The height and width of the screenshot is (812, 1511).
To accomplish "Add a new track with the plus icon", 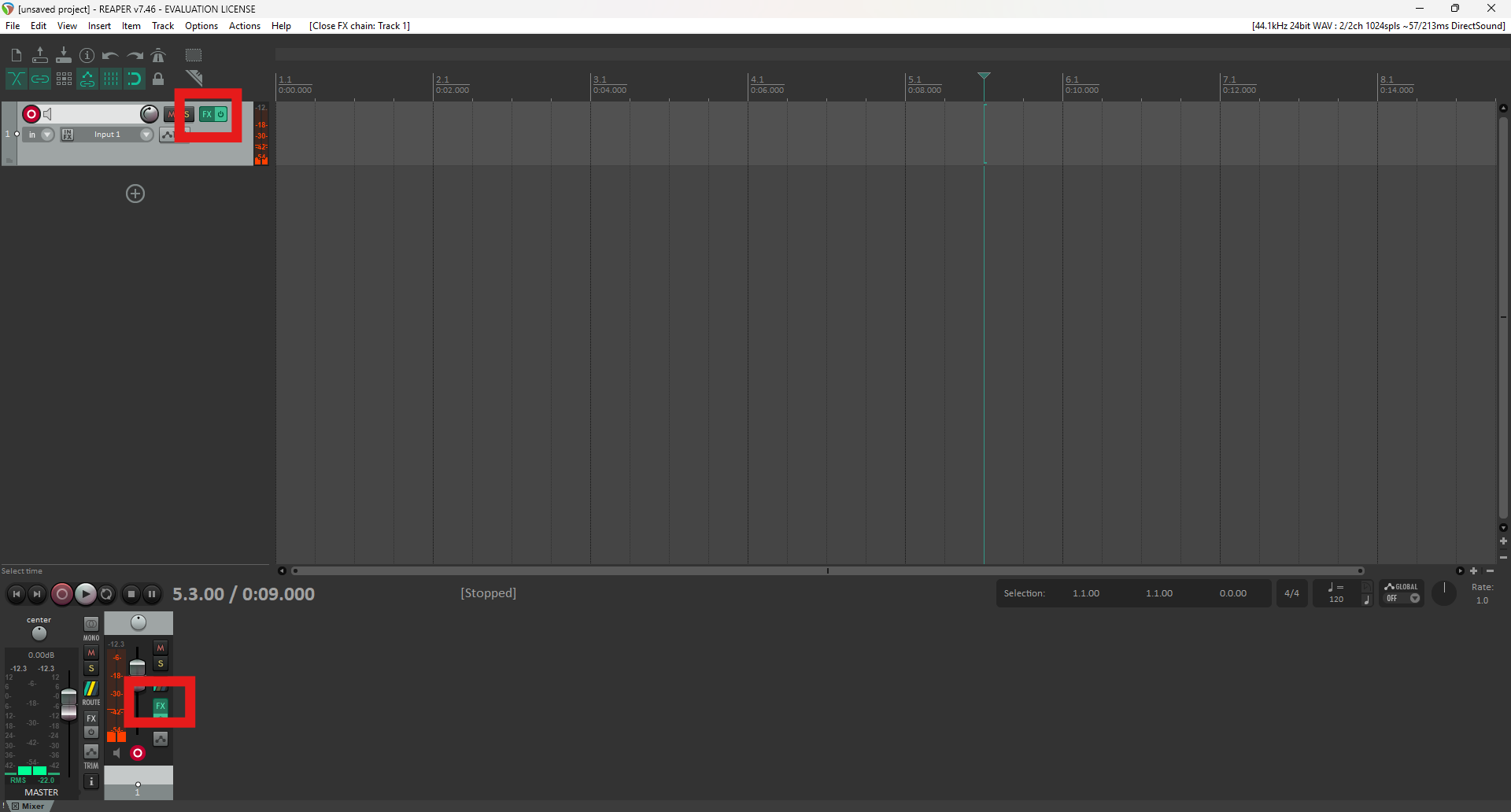I will [x=135, y=194].
